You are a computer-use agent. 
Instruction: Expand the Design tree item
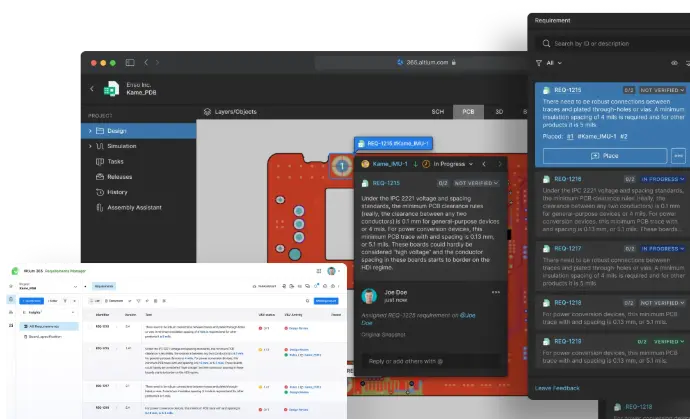pos(90,131)
